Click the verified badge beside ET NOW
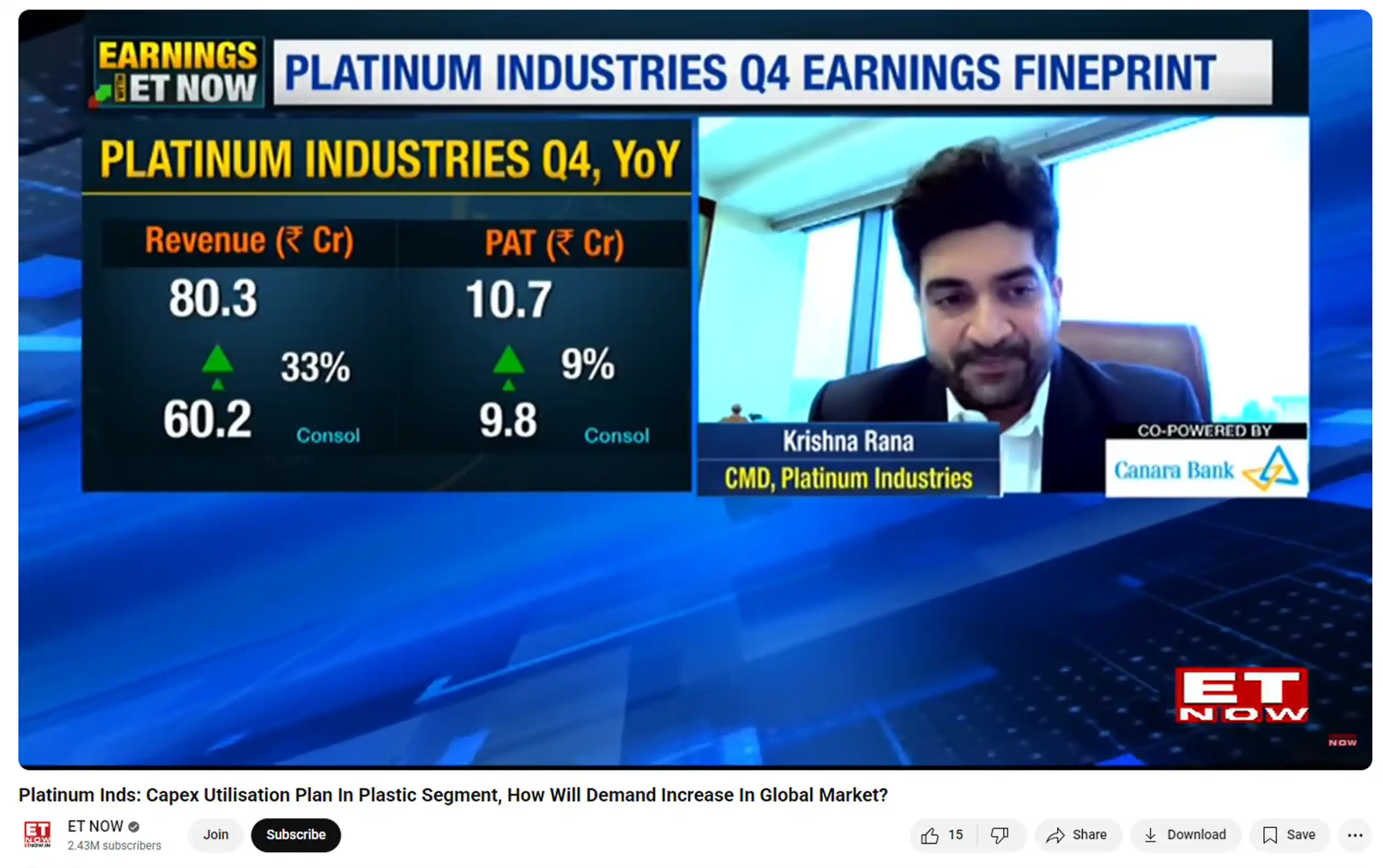This screenshot has height=868, width=1383. tap(134, 827)
